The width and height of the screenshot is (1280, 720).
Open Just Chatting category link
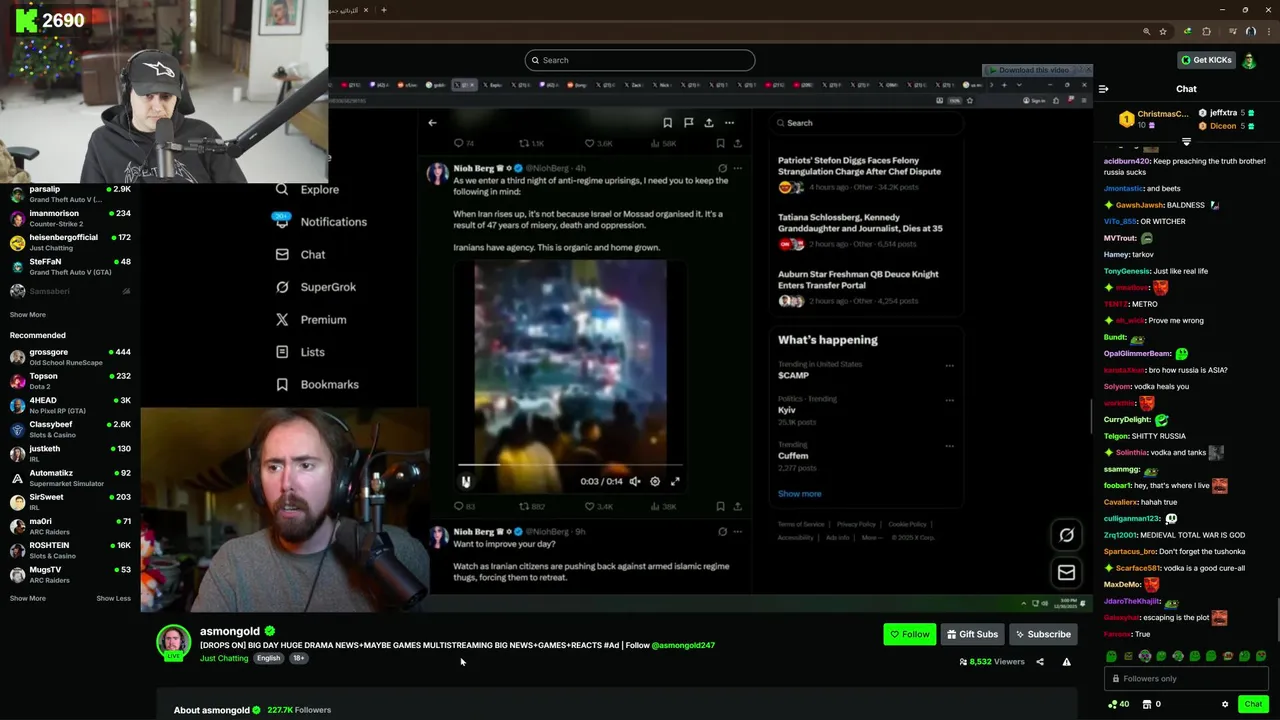click(x=224, y=658)
